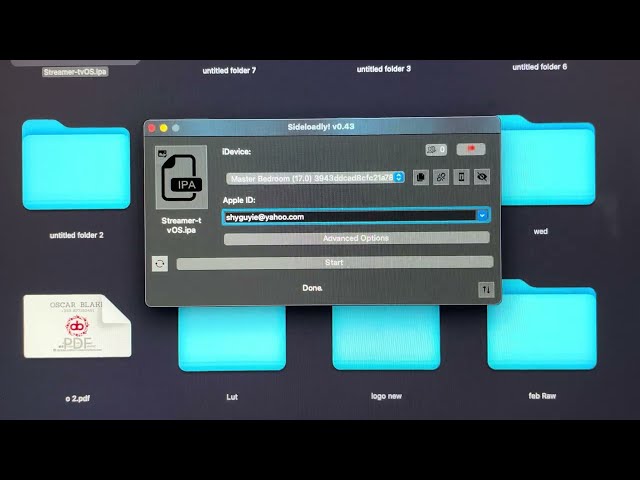Expand the Apple ID dropdown arrow
Image resolution: width=640 pixels, height=480 pixels.
(x=482, y=216)
